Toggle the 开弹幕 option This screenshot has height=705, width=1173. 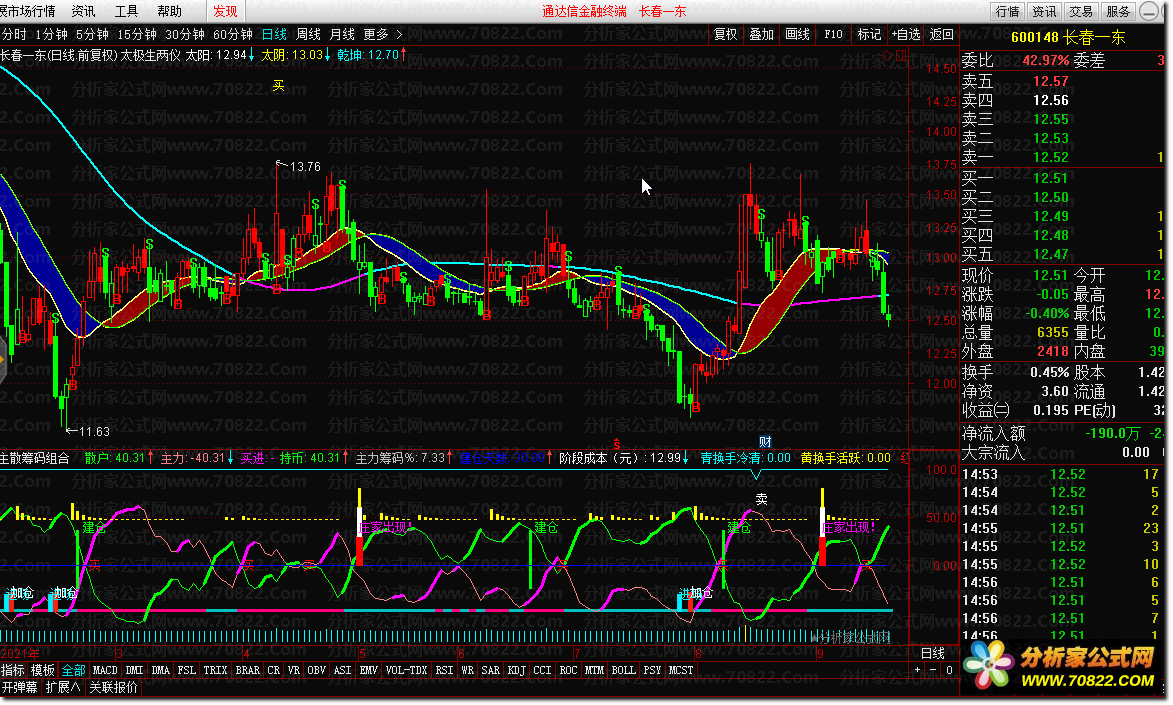click(19, 687)
